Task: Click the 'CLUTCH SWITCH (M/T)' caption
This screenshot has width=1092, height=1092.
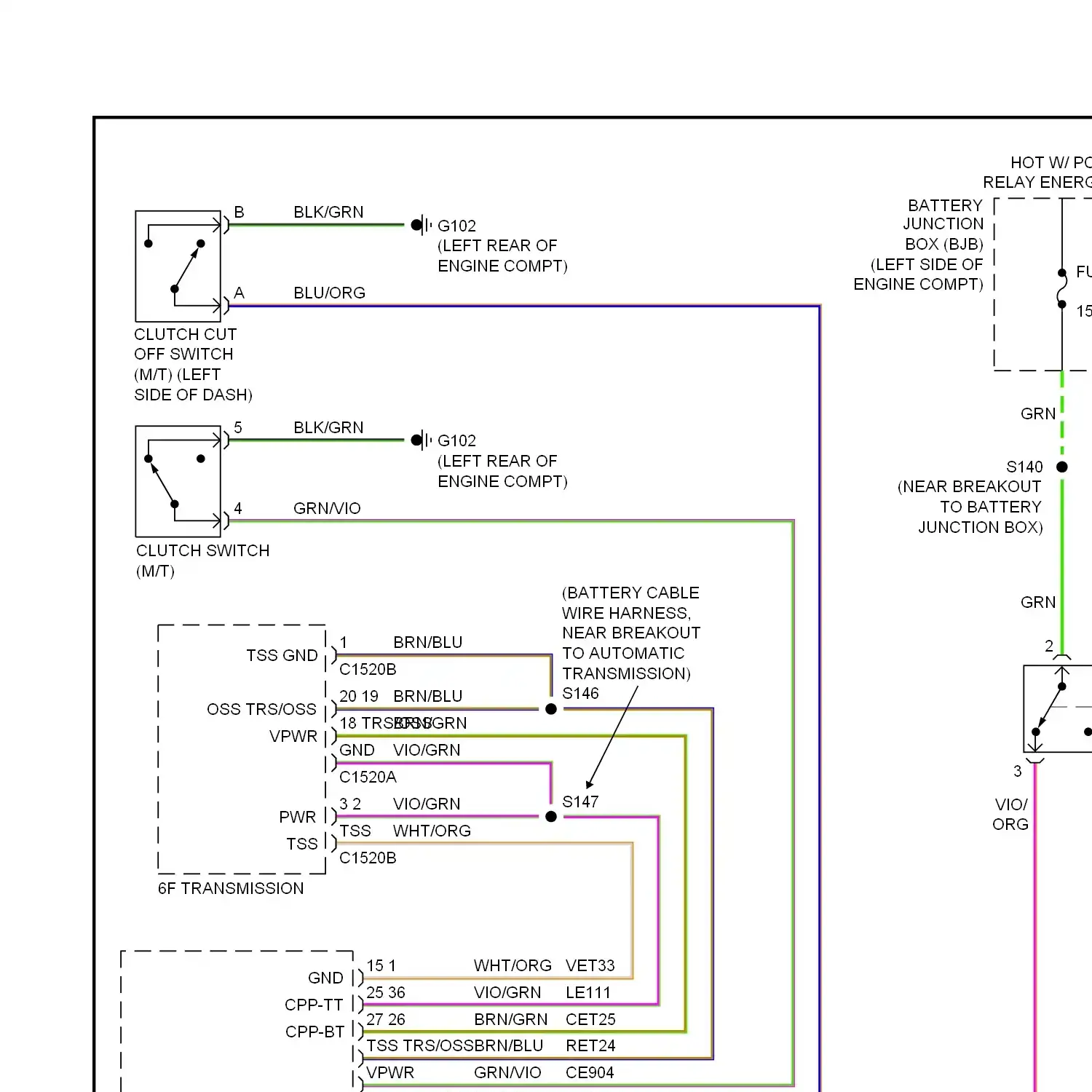Action: [202, 561]
